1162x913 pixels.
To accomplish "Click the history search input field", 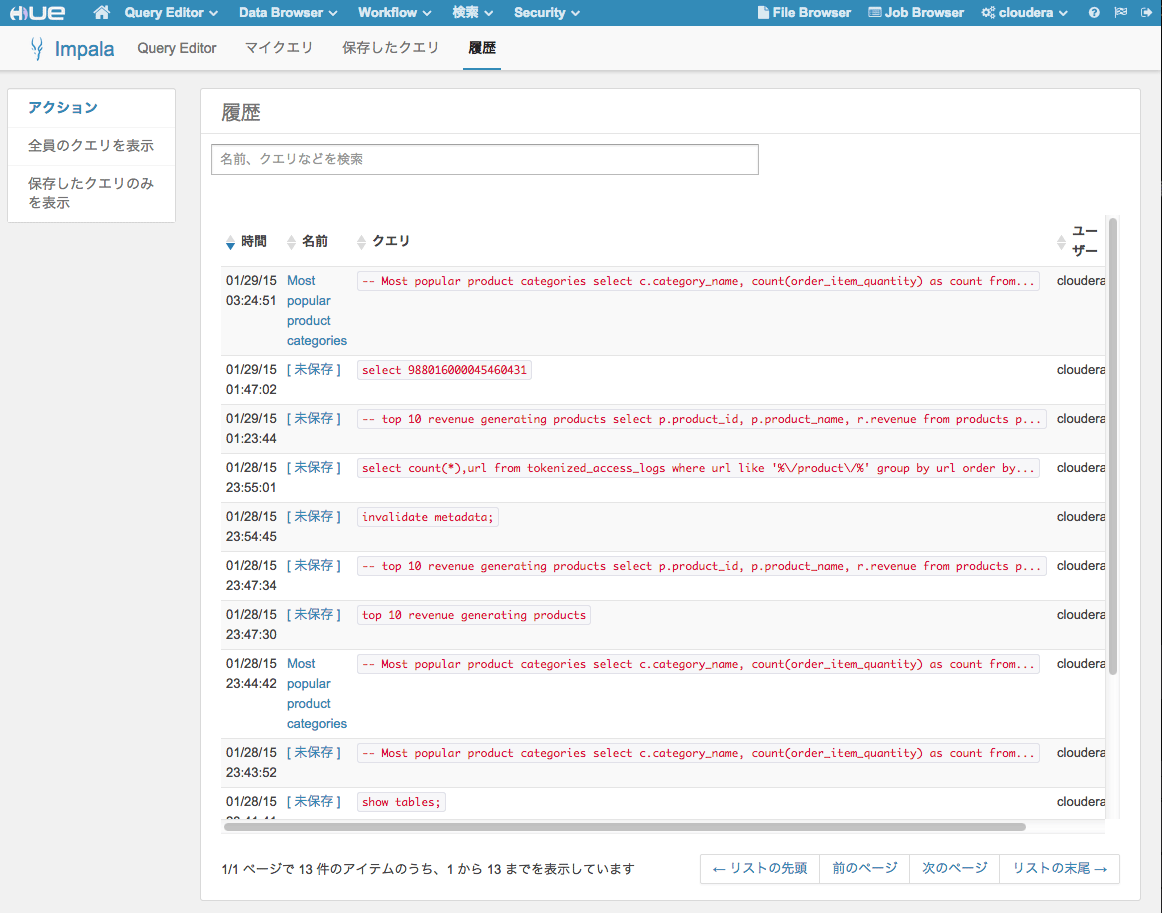I will coord(484,159).
